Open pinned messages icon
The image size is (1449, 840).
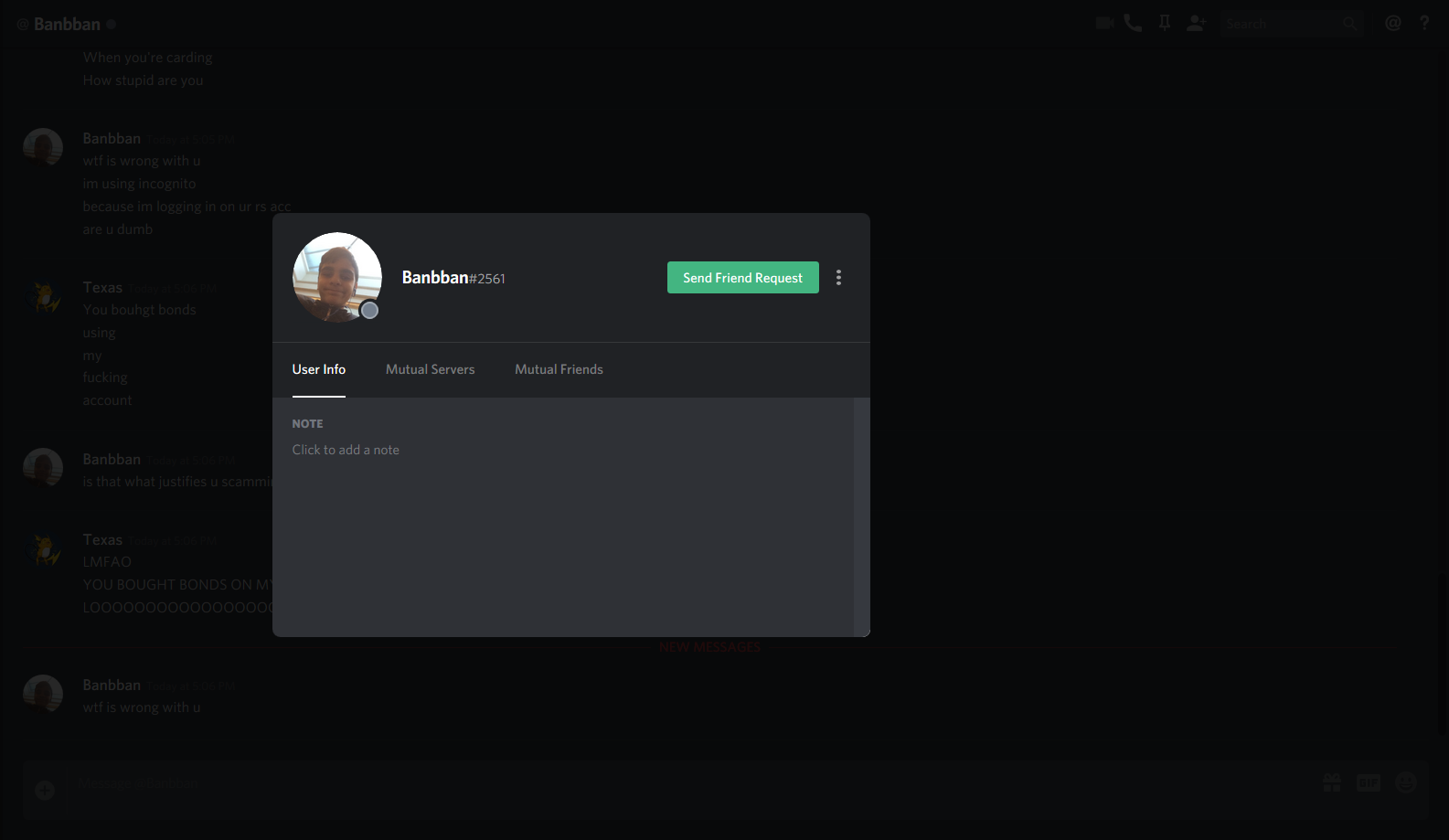[x=1165, y=24]
